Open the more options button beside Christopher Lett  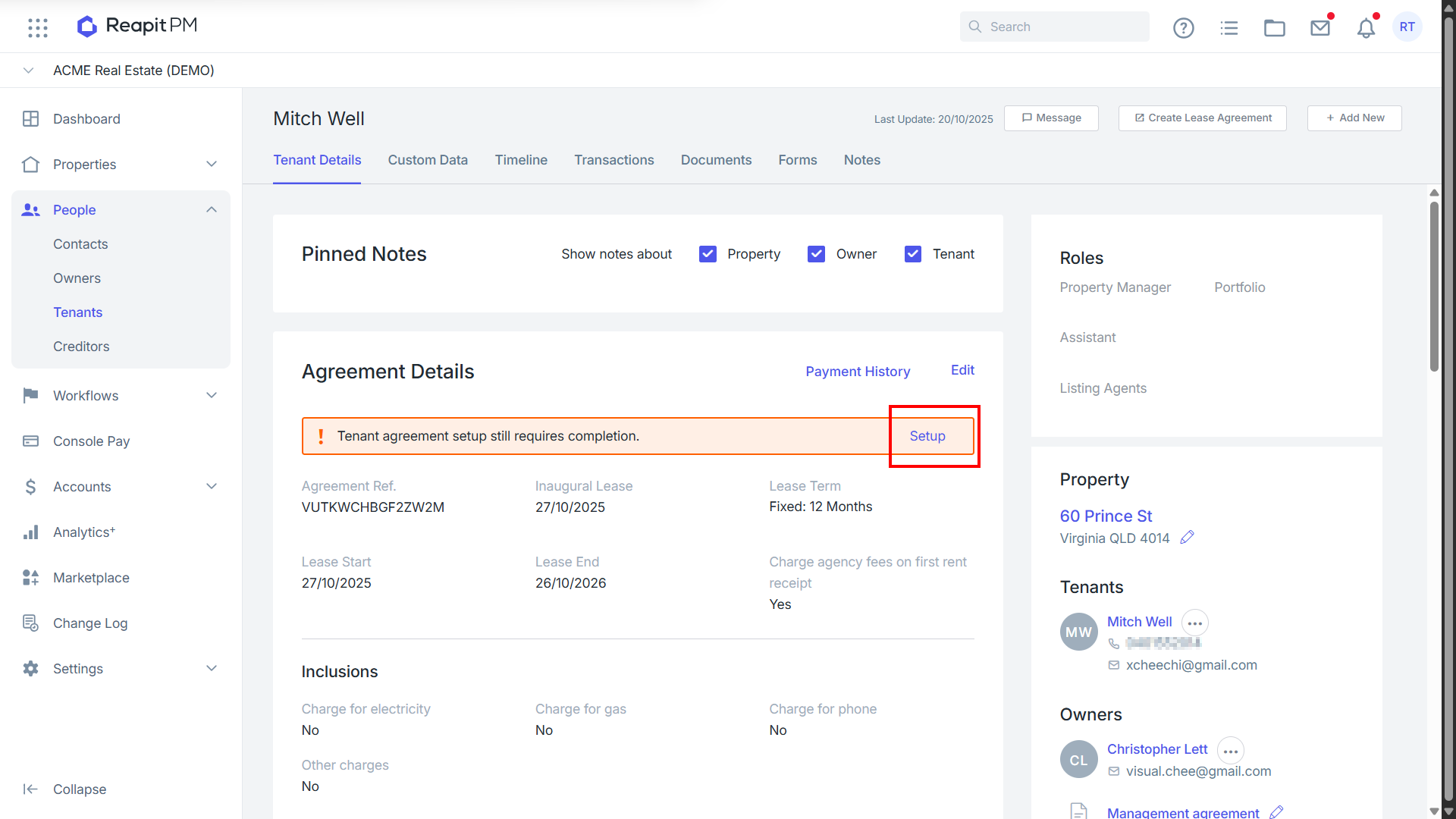click(x=1231, y=751)
